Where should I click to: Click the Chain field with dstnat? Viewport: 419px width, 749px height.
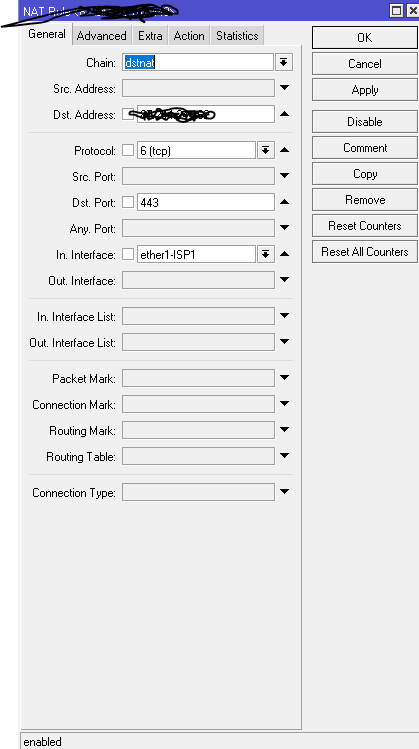tap(198, 63)
